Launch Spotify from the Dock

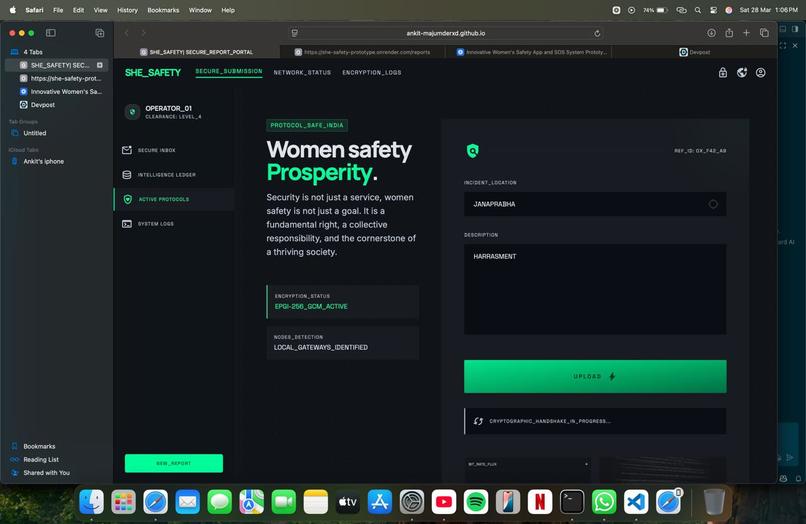476,501
